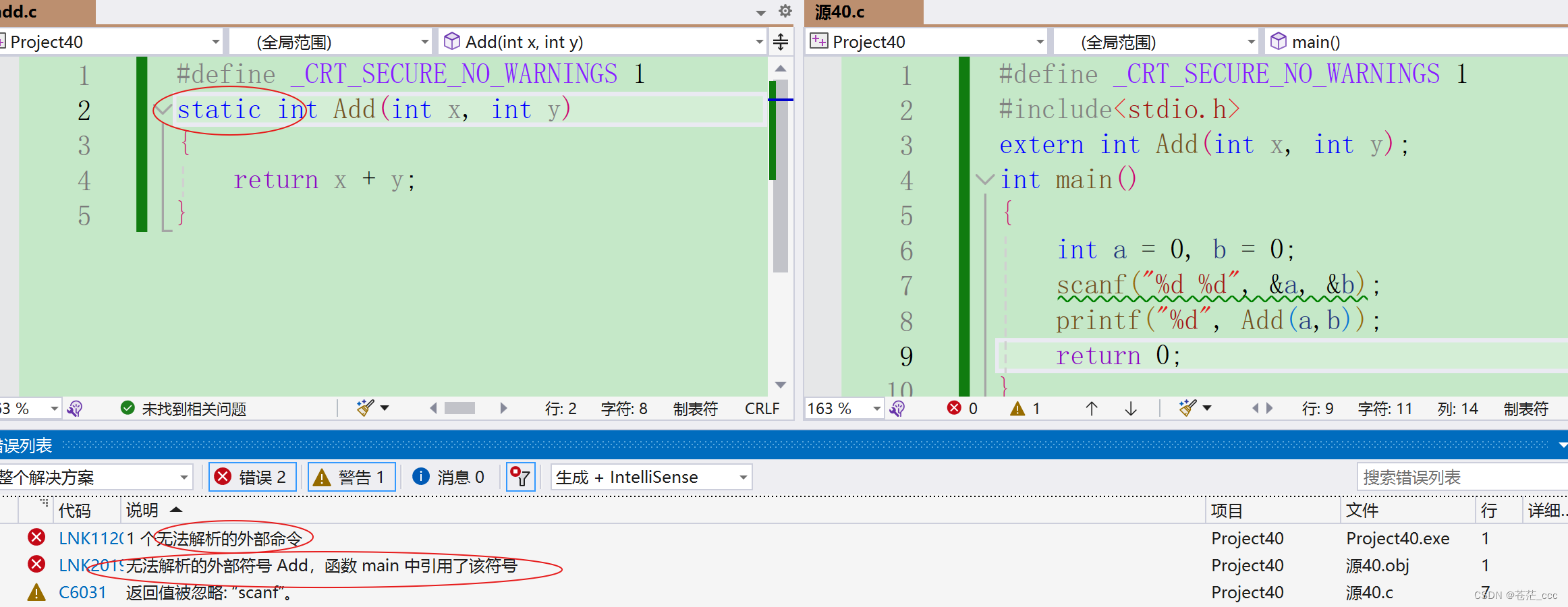The height and width of the screenshot is (607, 1568).
Task: Switch to the 源40.c tab
Action: click(864, 12)
